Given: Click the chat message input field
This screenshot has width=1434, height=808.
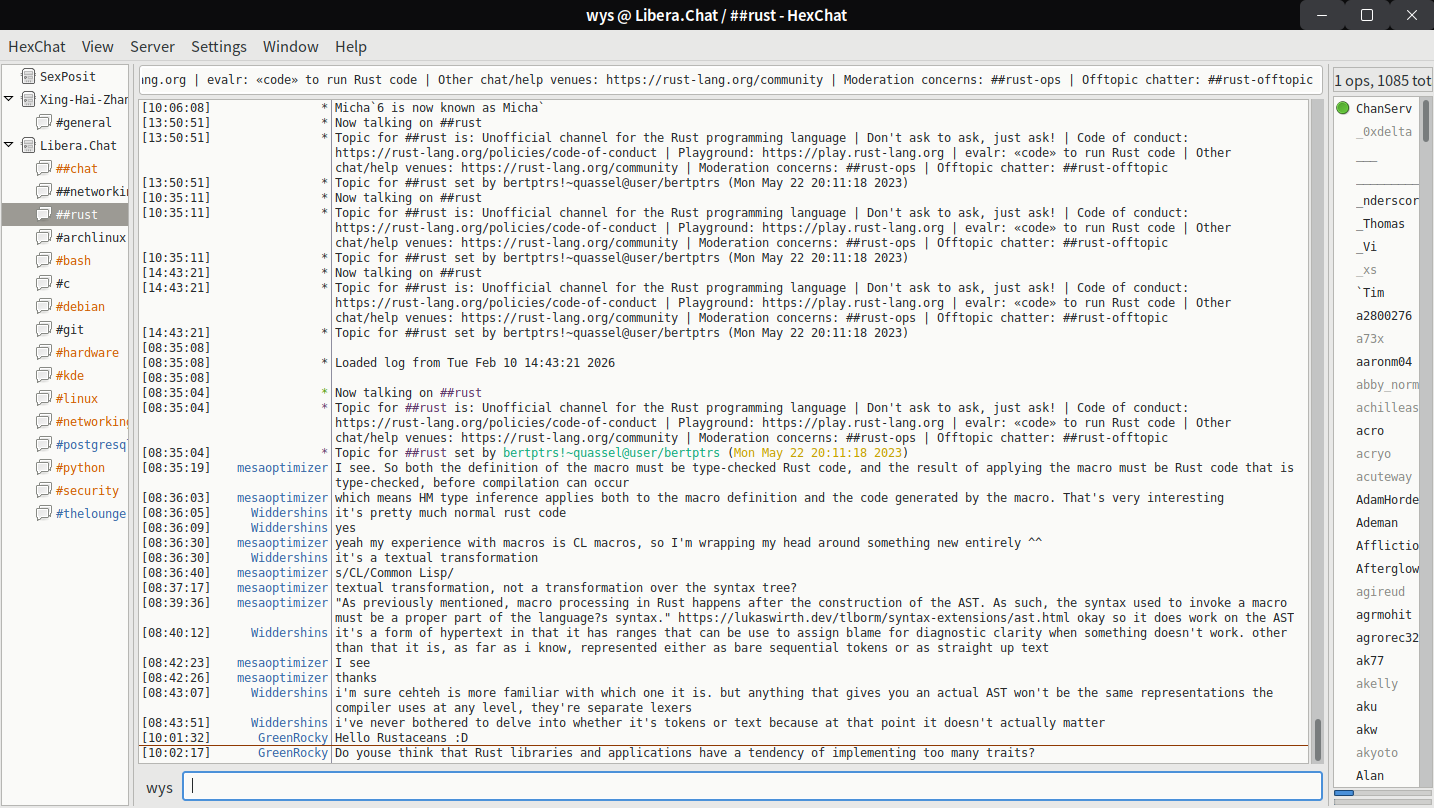Looking at the screenshot, I should point(751,787).
